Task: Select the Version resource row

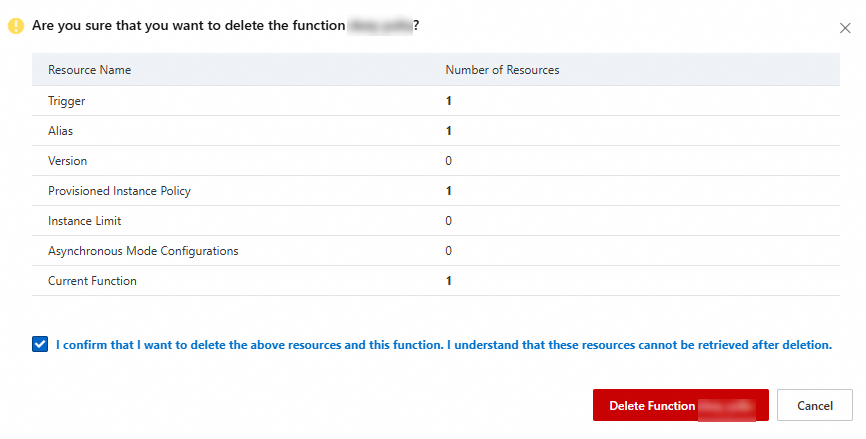Action: 67,161
